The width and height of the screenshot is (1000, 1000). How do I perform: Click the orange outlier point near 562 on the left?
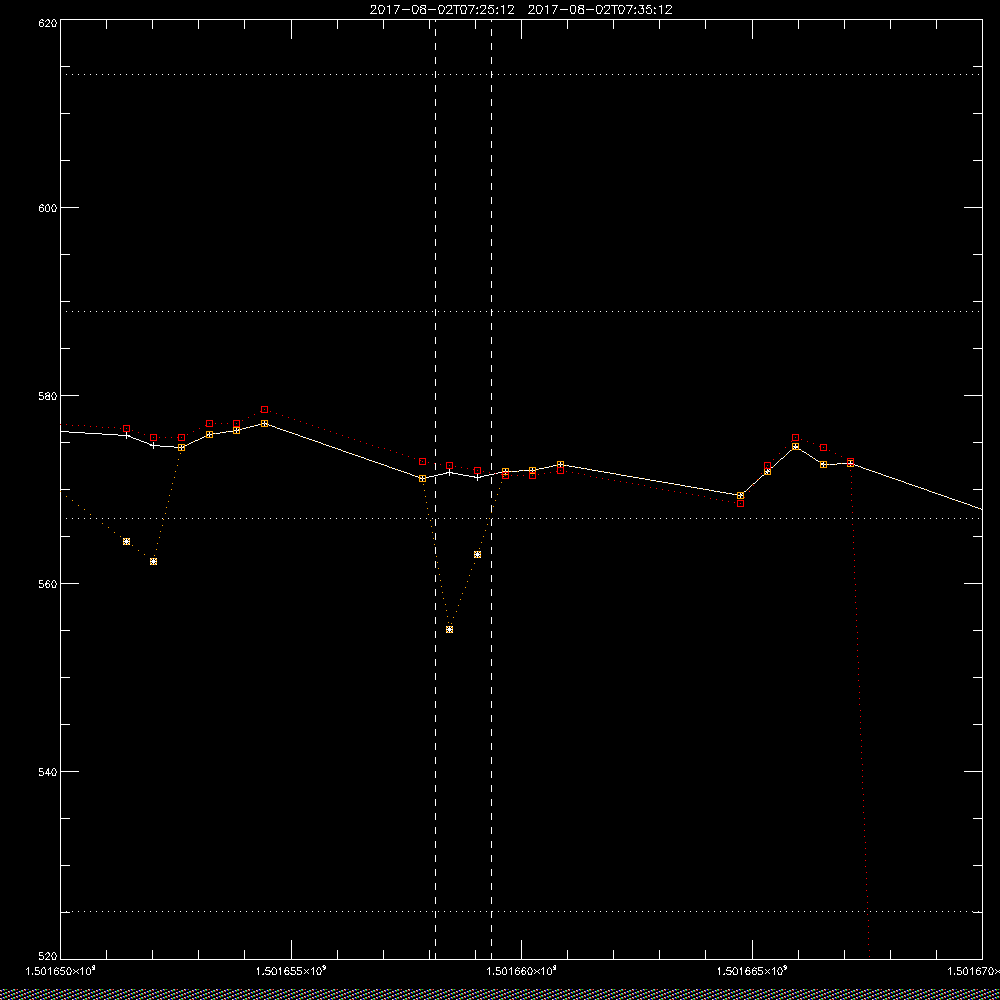(154, 561)
